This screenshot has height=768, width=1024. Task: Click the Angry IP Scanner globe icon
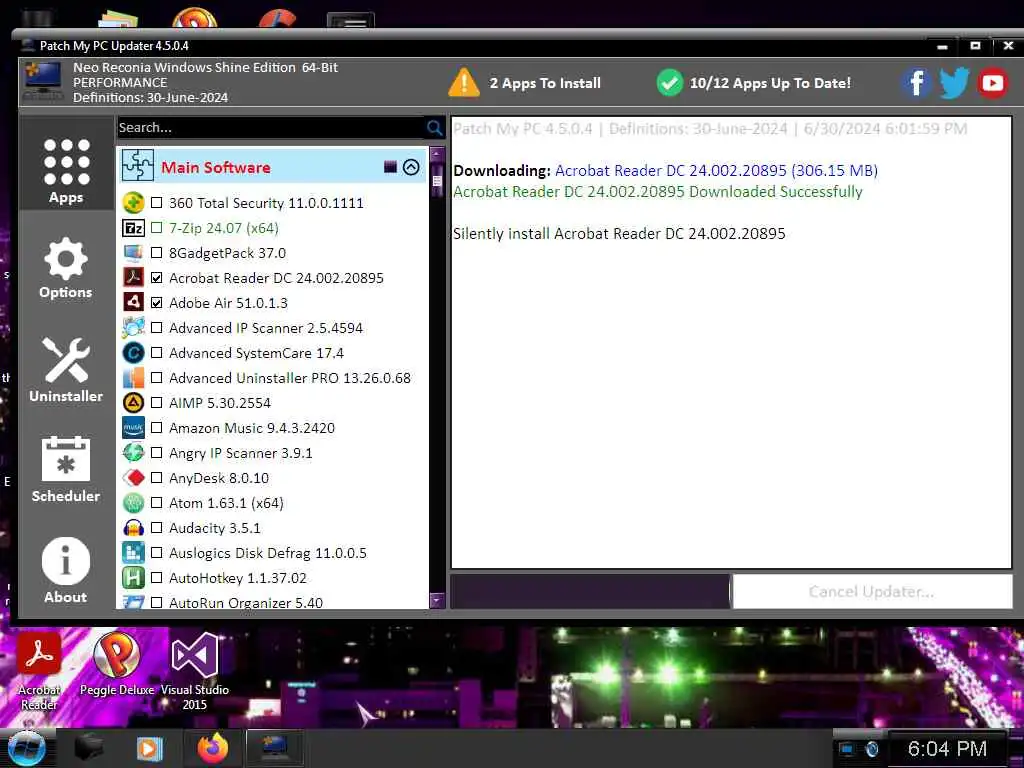(x=133, y=453)
